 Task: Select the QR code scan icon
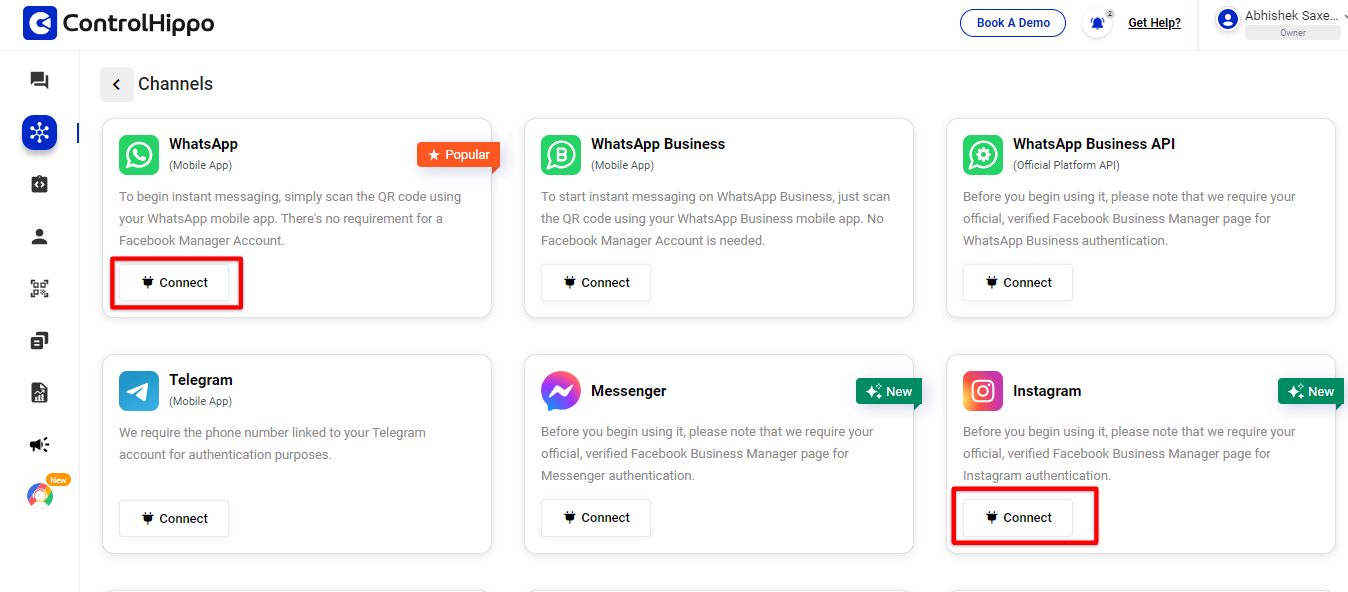tap(39, 288)
